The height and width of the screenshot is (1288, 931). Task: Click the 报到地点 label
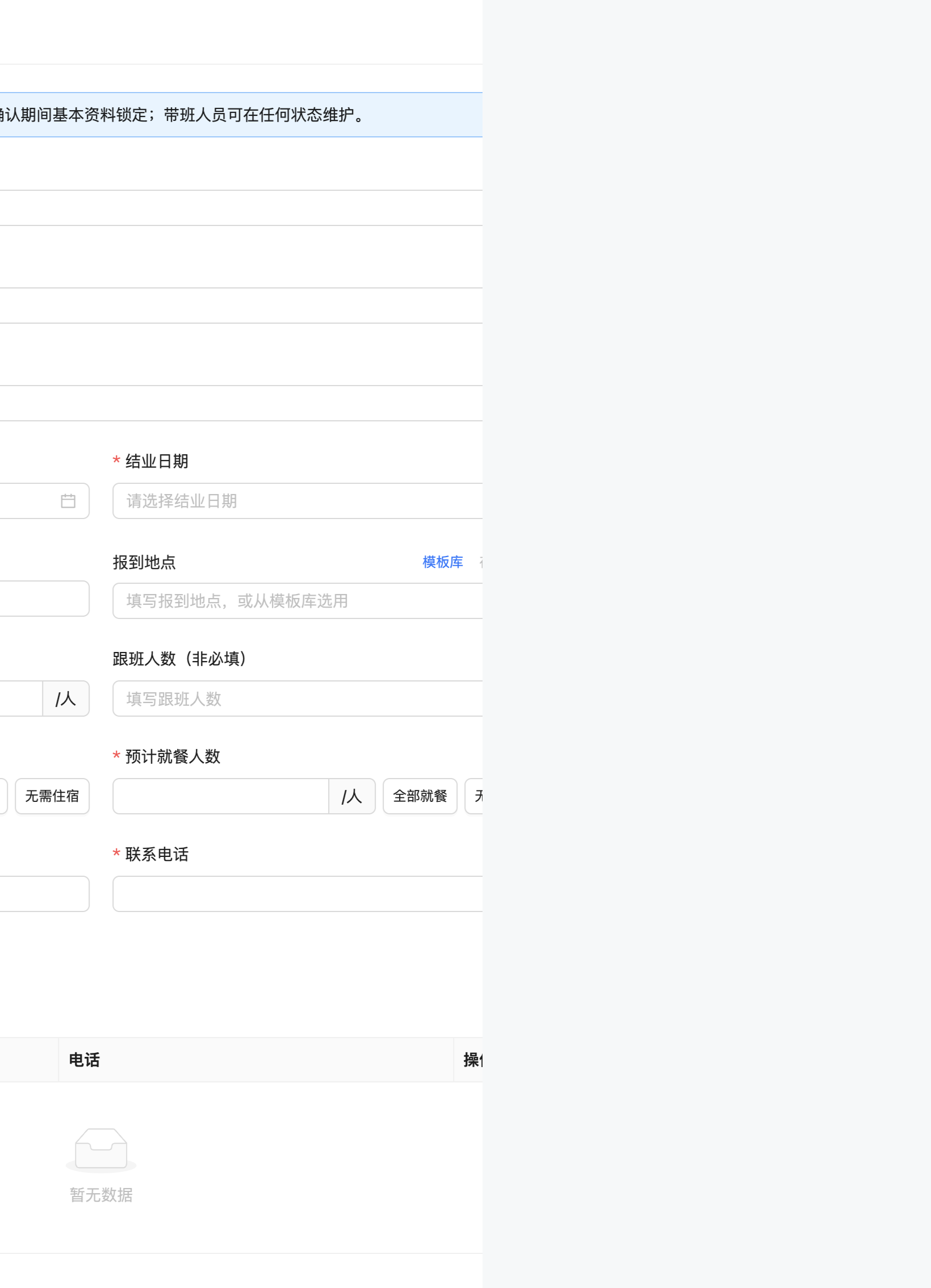[144, 562]
